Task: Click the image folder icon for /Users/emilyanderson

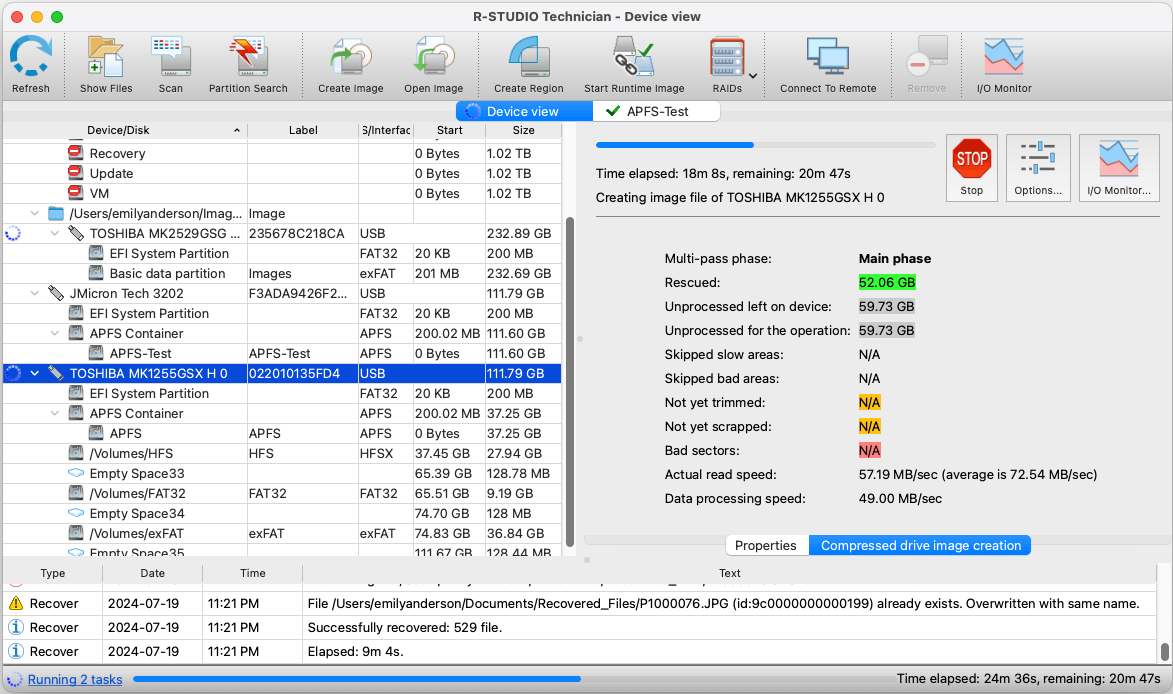Action: pos(55,213)
